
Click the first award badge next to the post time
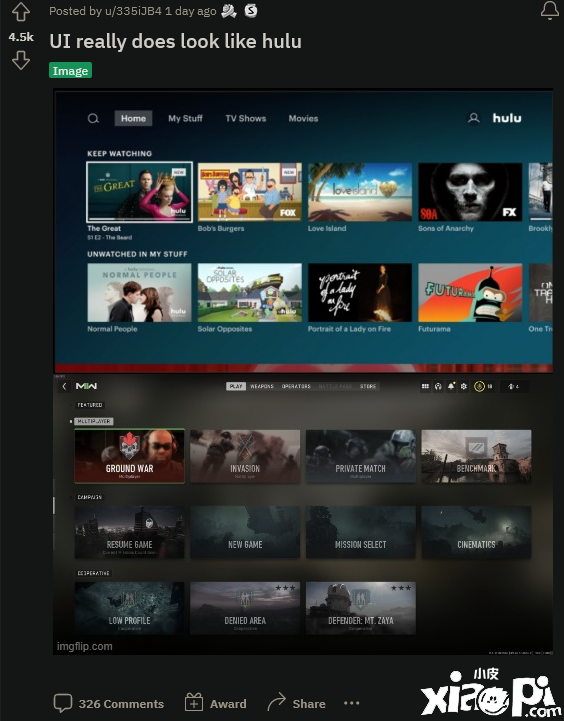pos(228,11)
